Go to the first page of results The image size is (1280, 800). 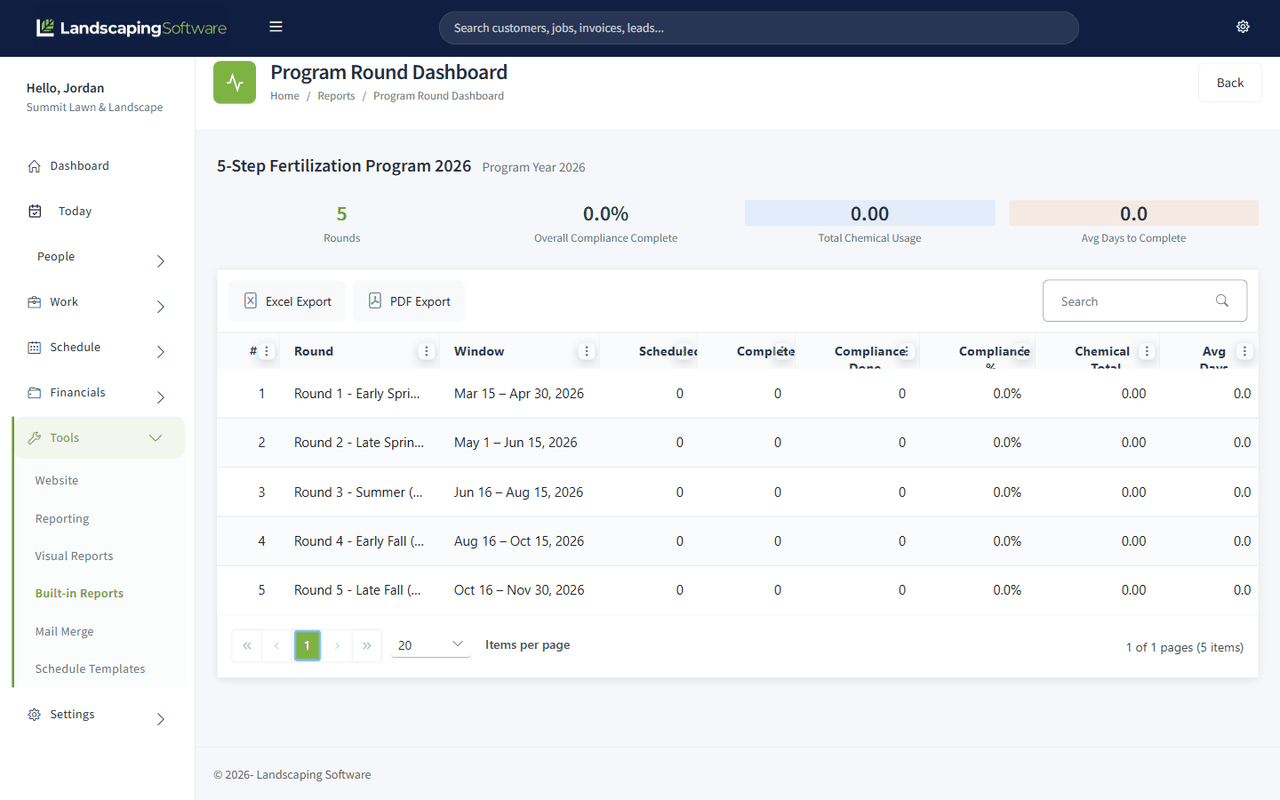[247, 646]
